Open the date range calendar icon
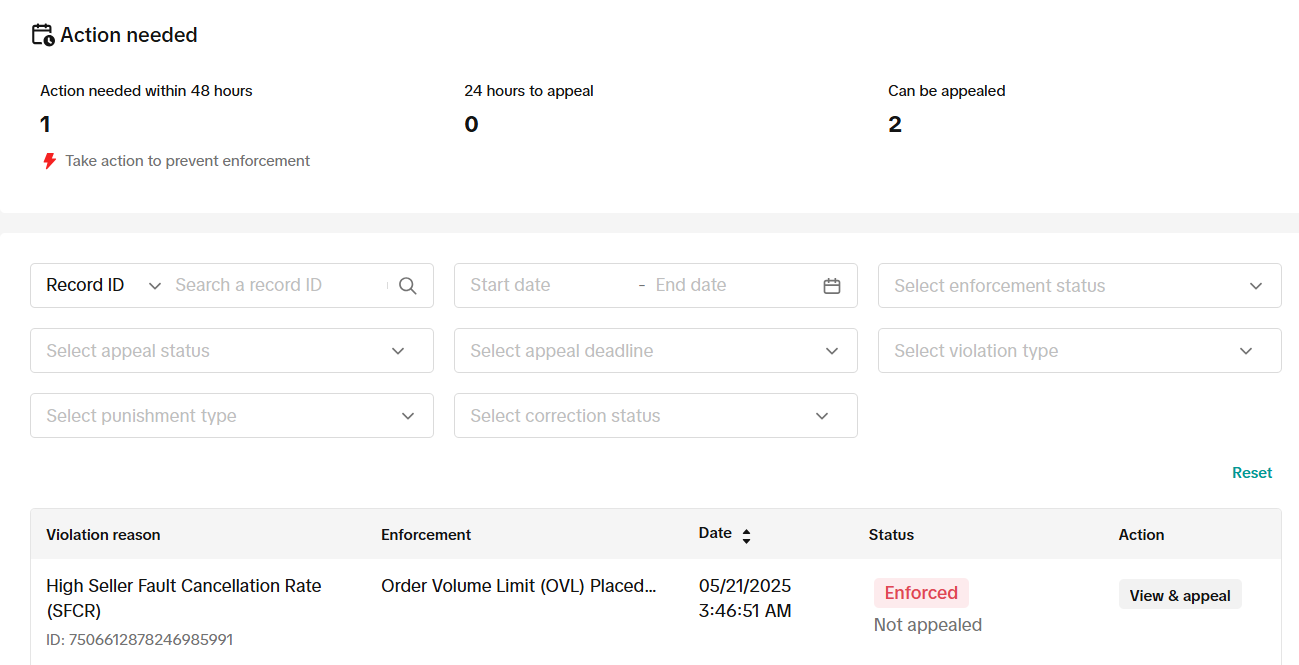Screen dimensions: 1299x665 click(x=831, y=286)
